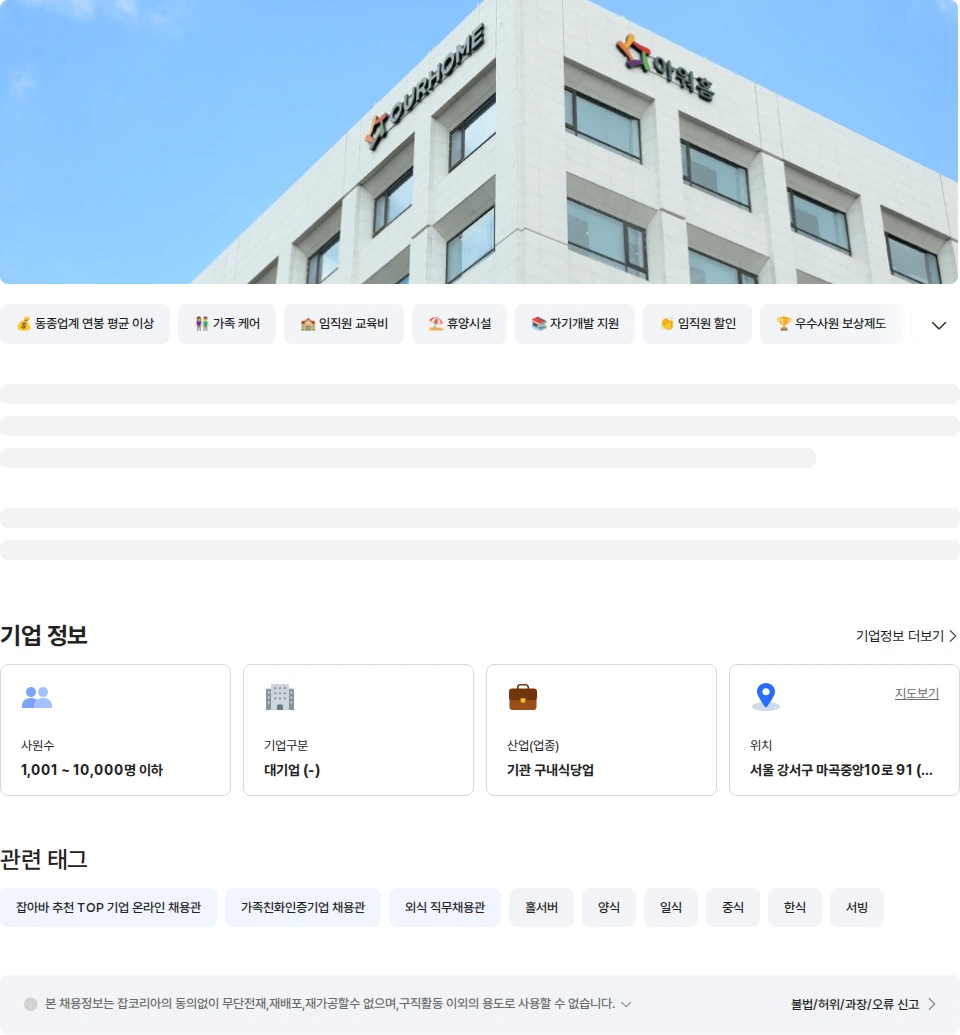The height and width of the screenshot is (1035, 960).
Task: Click the 일식 related tag
Action: [x=671, y=908]
